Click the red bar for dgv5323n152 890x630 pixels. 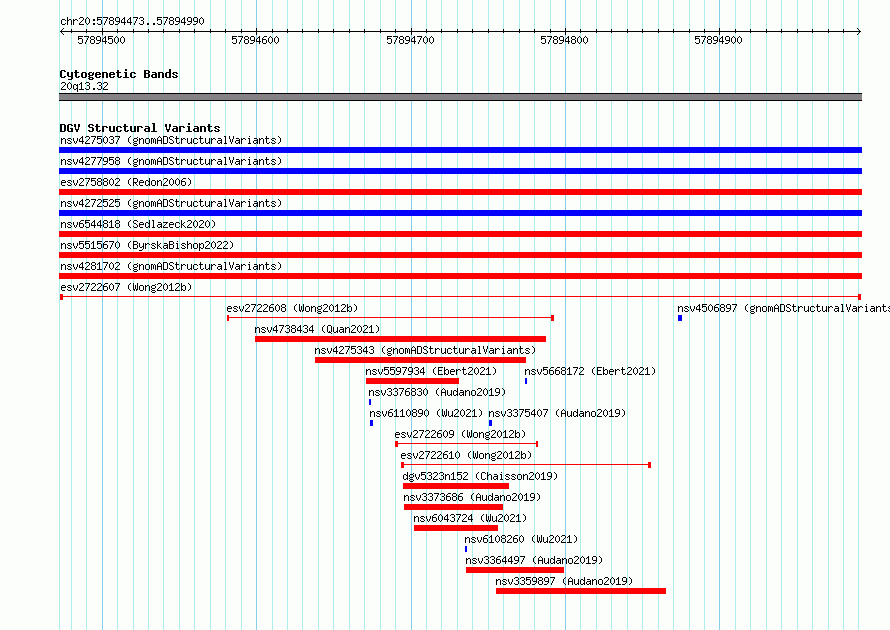pos(456,486)
